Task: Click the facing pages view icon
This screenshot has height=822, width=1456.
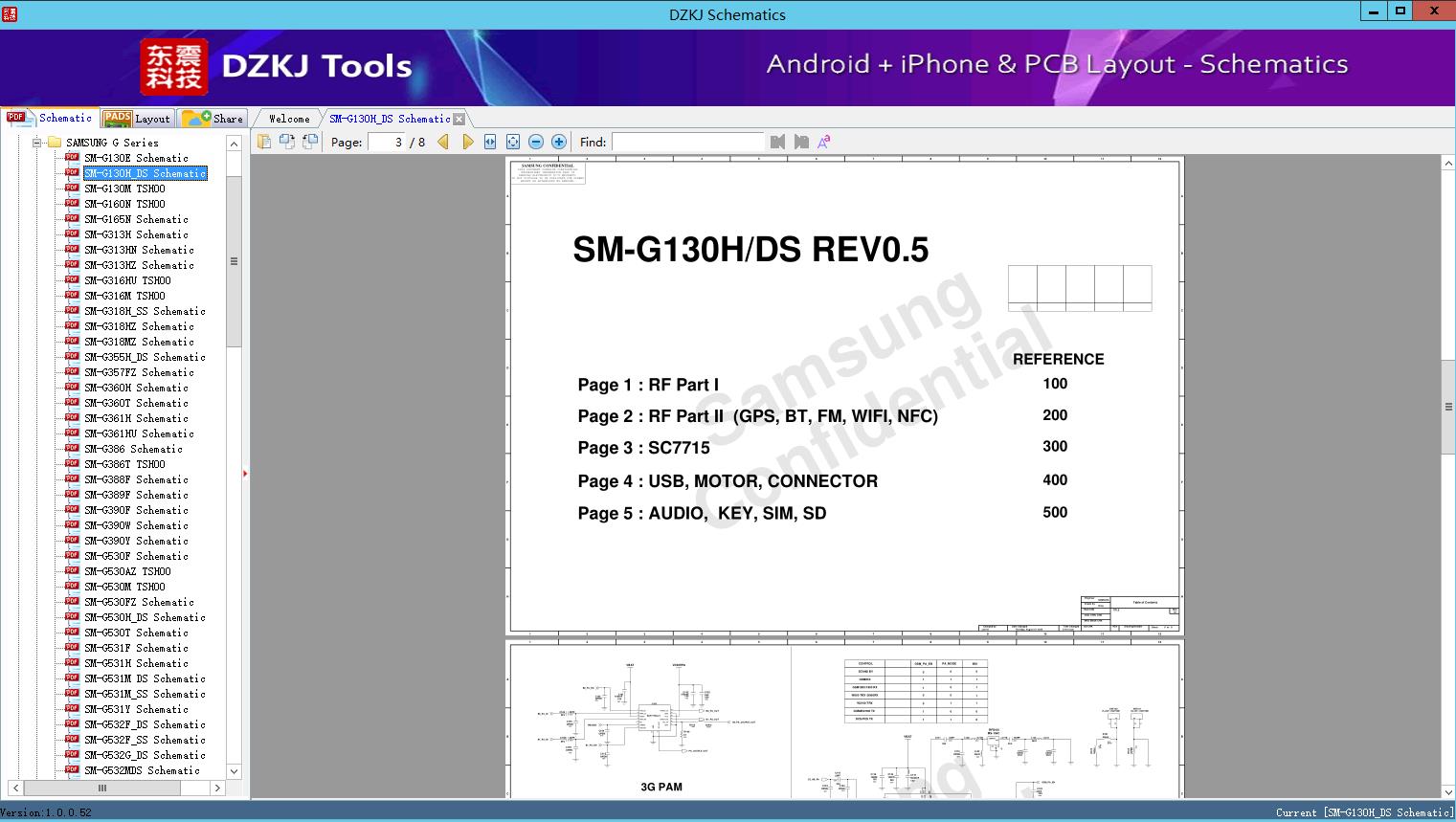Action: tap(308, 141)
